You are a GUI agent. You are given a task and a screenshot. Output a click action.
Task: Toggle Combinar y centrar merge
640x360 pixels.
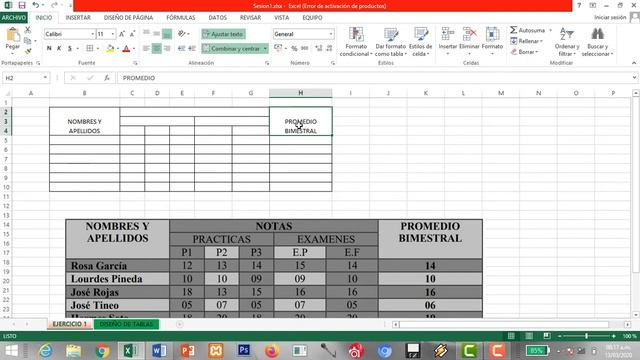[x=231, y=49]
